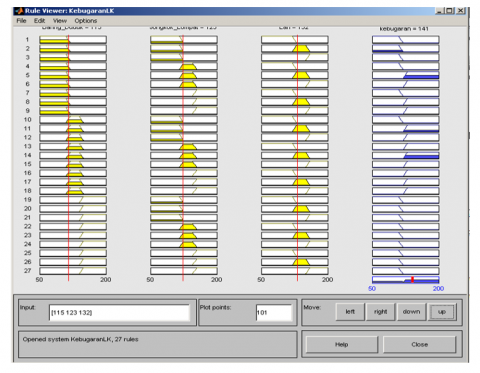Open the Edit menu
Viewport: 480px width, 373px height.
pos(39,21)
